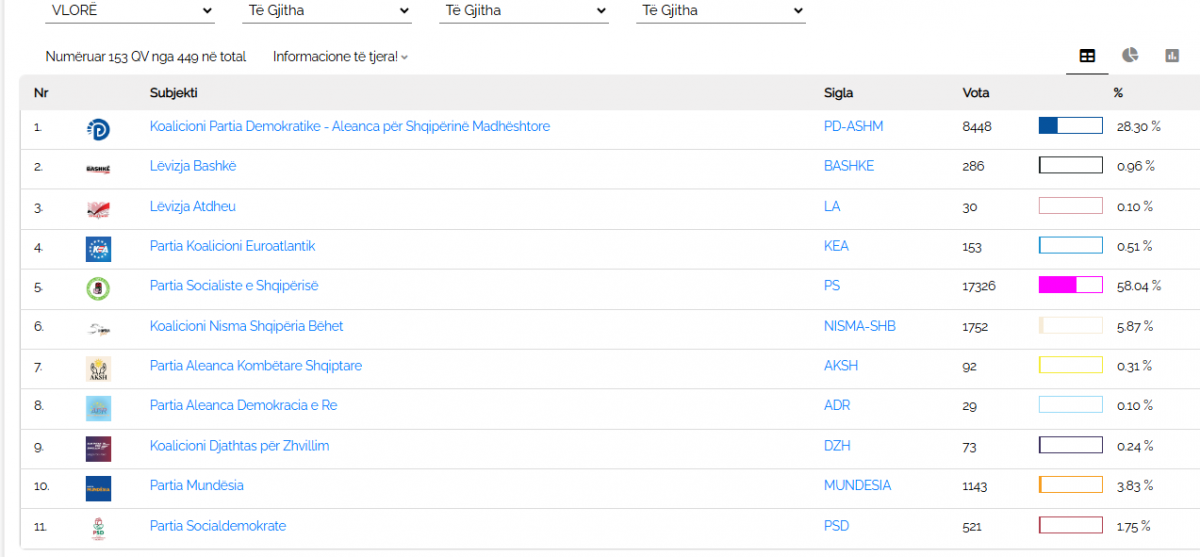Switch to pie chart view icon
The height and width of the screenshot is (557, 1200).
coord(1130,56)
